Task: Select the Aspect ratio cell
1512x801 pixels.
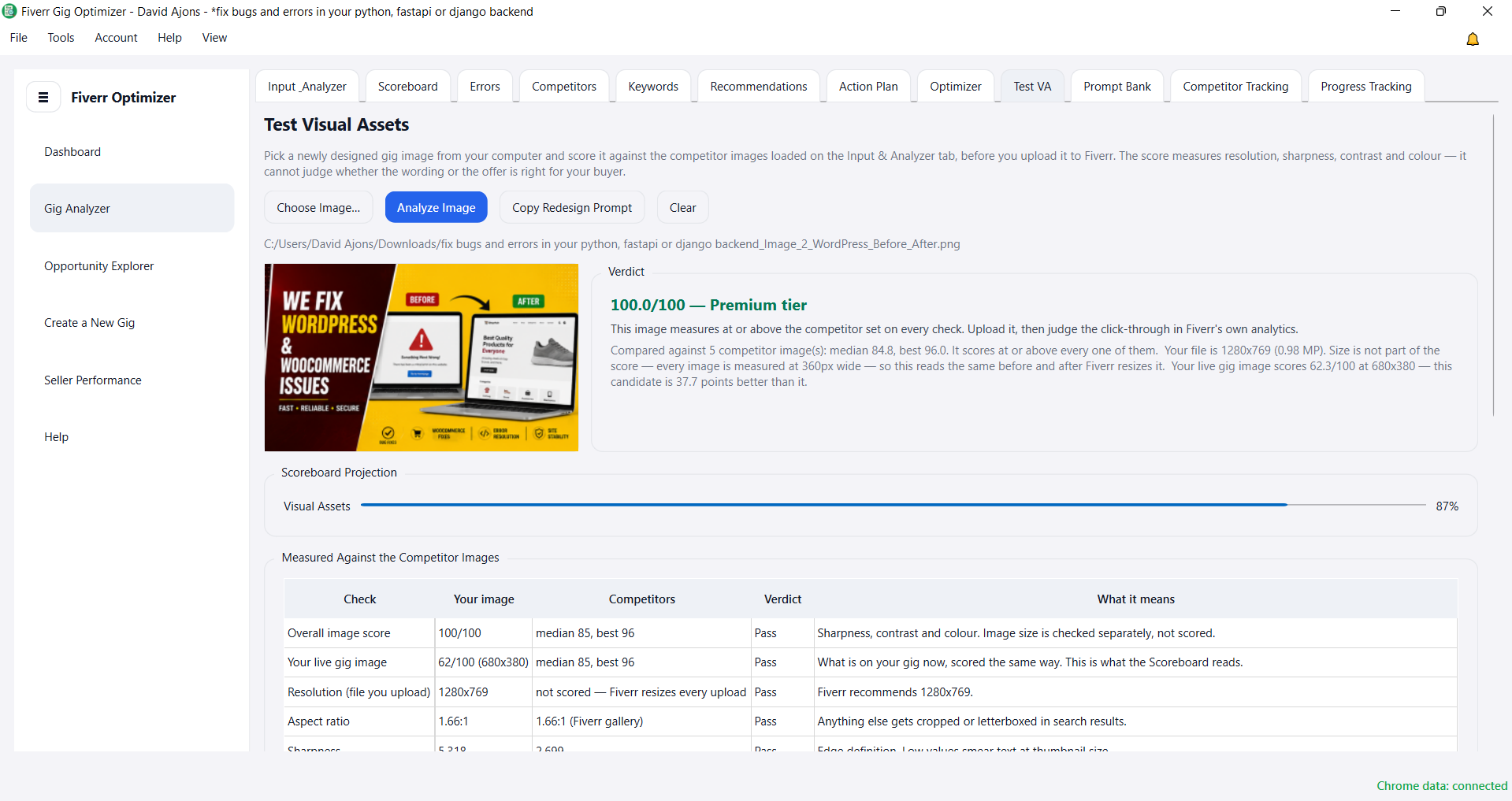Action: [x=359, y=721]
